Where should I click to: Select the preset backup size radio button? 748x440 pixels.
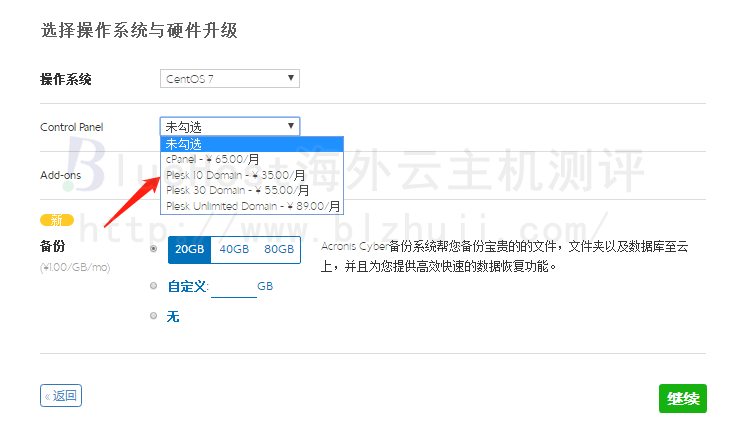tap(154, 249)
